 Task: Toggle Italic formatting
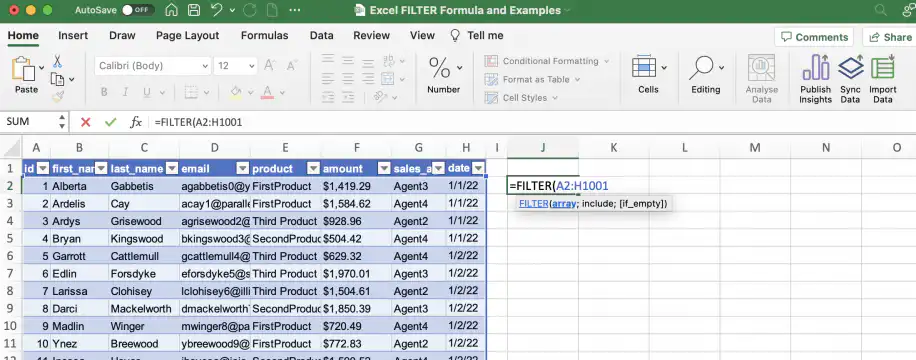tap(124, 92)
